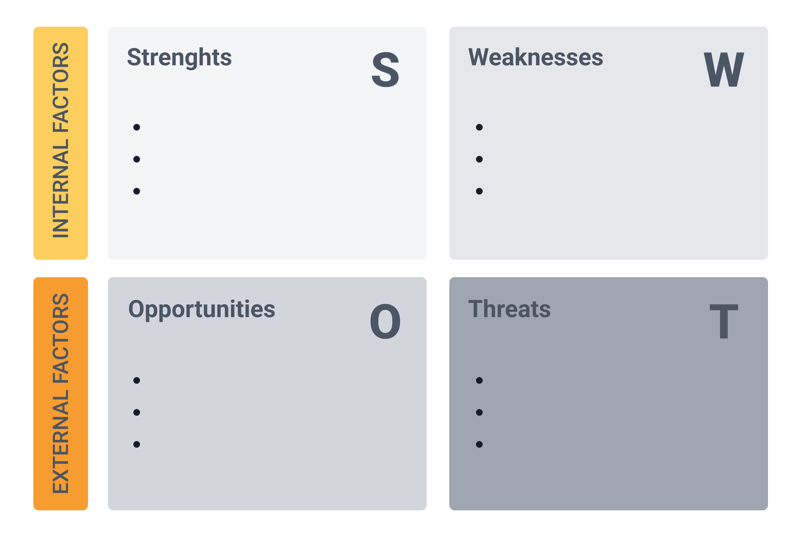The height and width of the screenshot is (533, 800).
Task: Select the Opportunities heading
Action: [202, 310]
